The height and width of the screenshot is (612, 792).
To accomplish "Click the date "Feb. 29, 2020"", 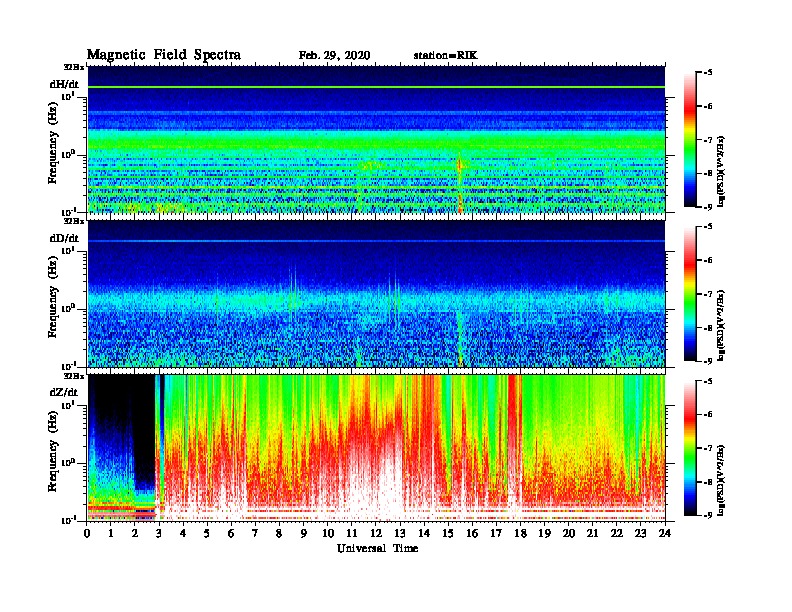I will (334, 56).
